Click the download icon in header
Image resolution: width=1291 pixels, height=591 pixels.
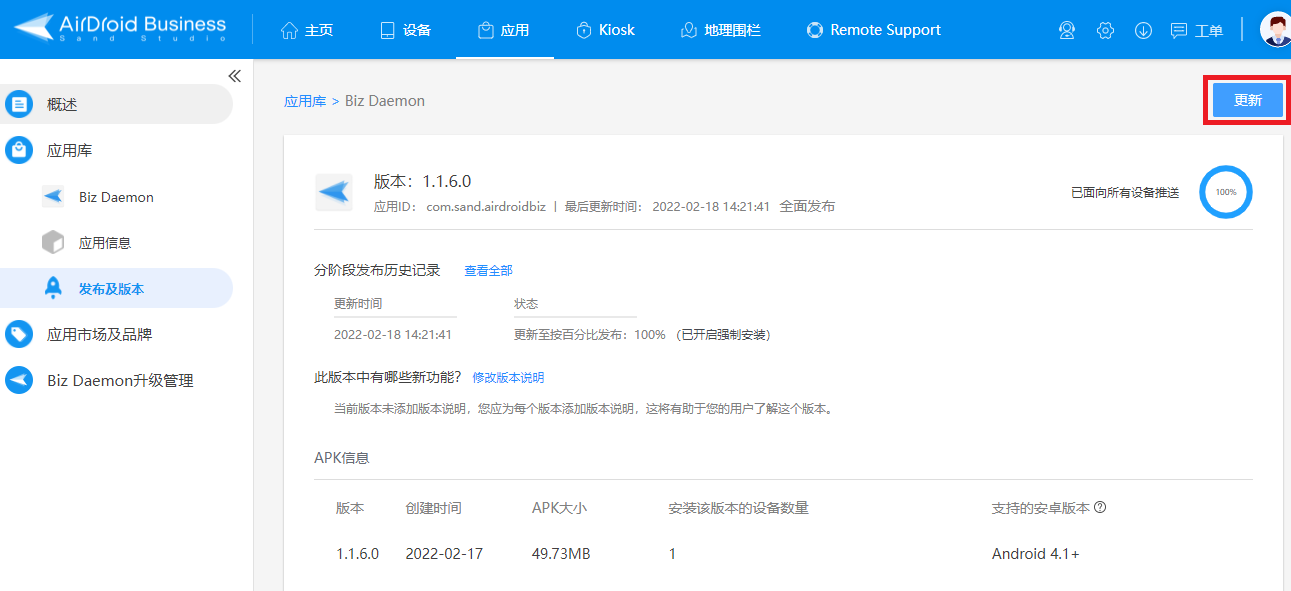coord(1143,30)
